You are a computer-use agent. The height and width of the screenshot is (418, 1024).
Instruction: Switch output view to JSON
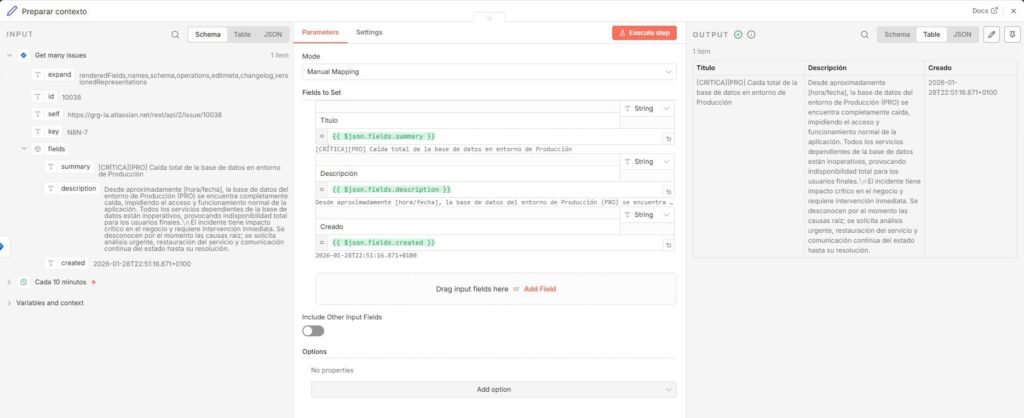pos(962,35)
